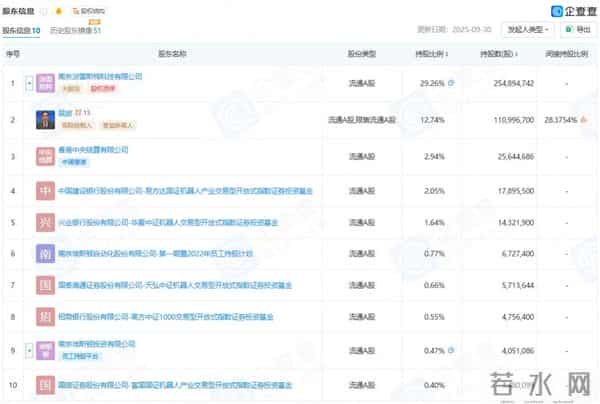Click the 股份类型 column header

click(362, 54)
